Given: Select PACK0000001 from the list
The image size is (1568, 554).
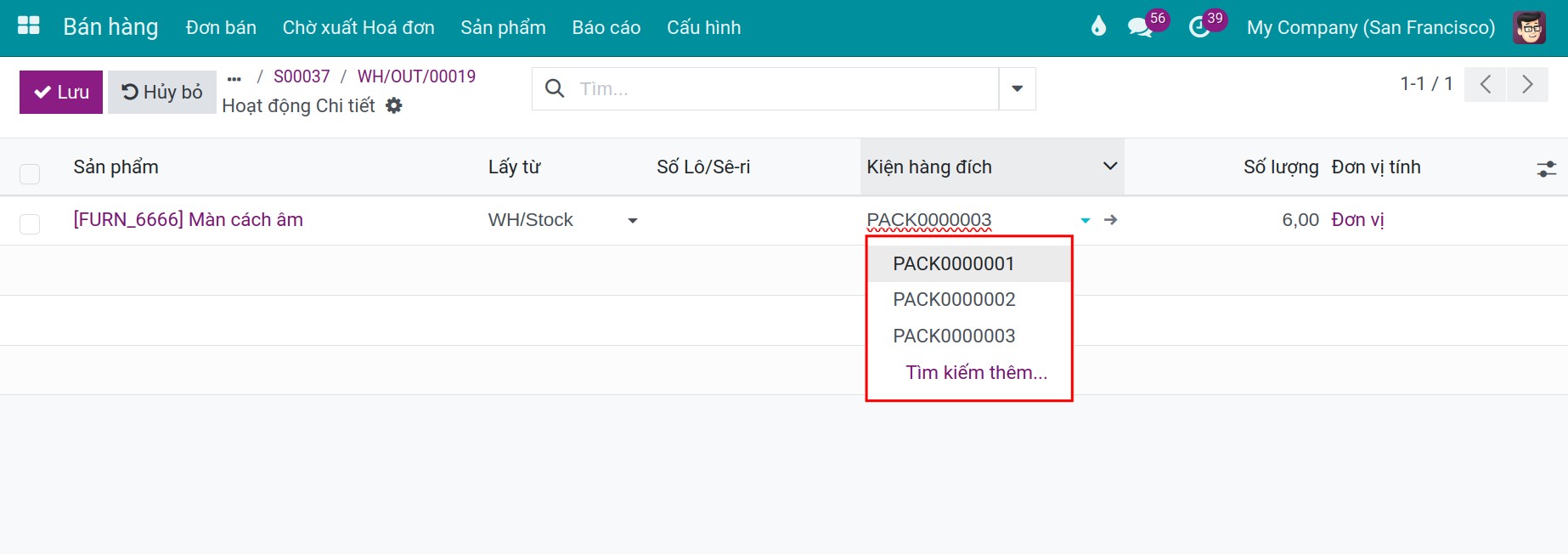Looking at the screenshot, I should (969, 263).
